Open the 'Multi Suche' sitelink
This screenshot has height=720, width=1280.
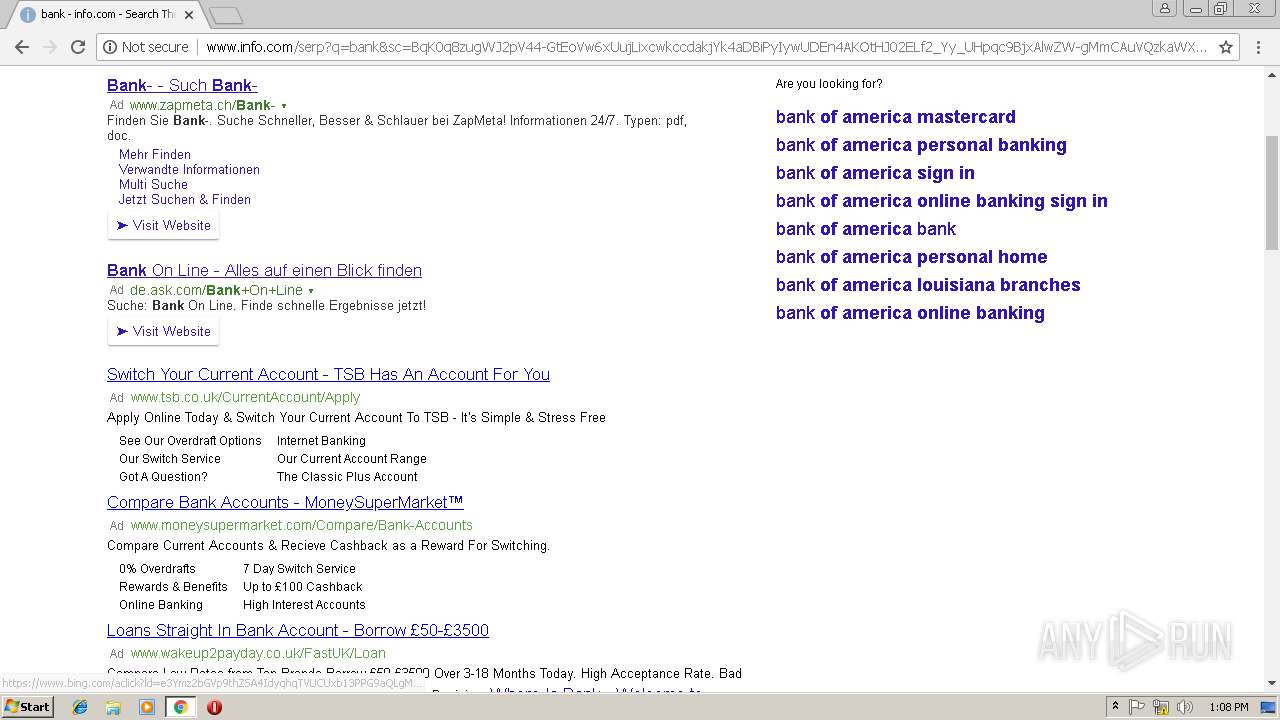pyautogui.click(x=153, y=185)
